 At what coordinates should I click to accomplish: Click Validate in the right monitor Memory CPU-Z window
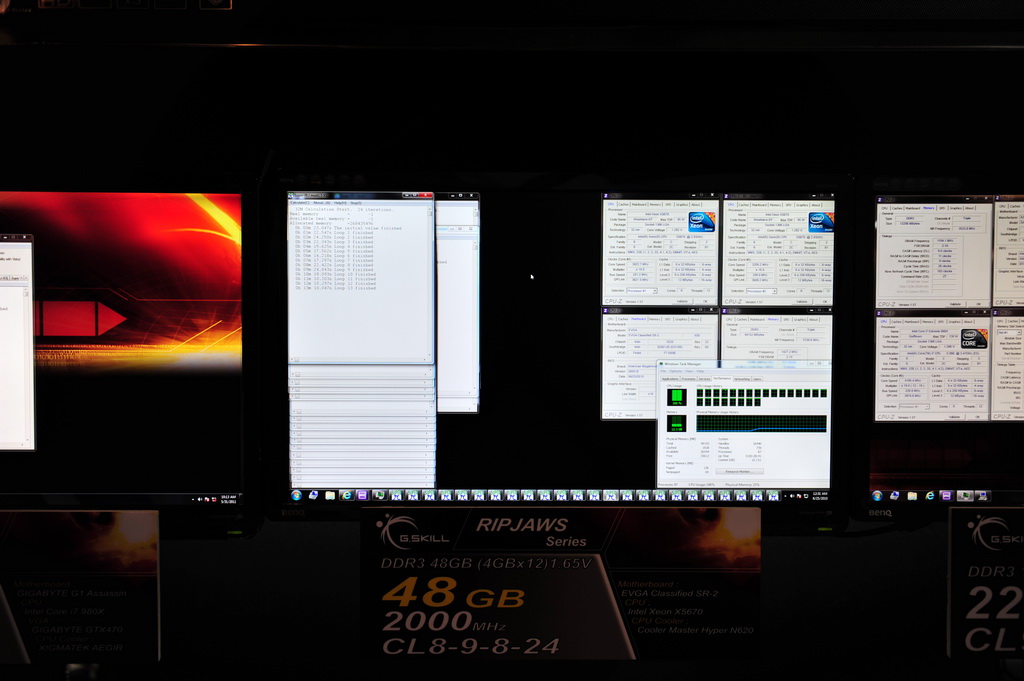pos(955,304)
